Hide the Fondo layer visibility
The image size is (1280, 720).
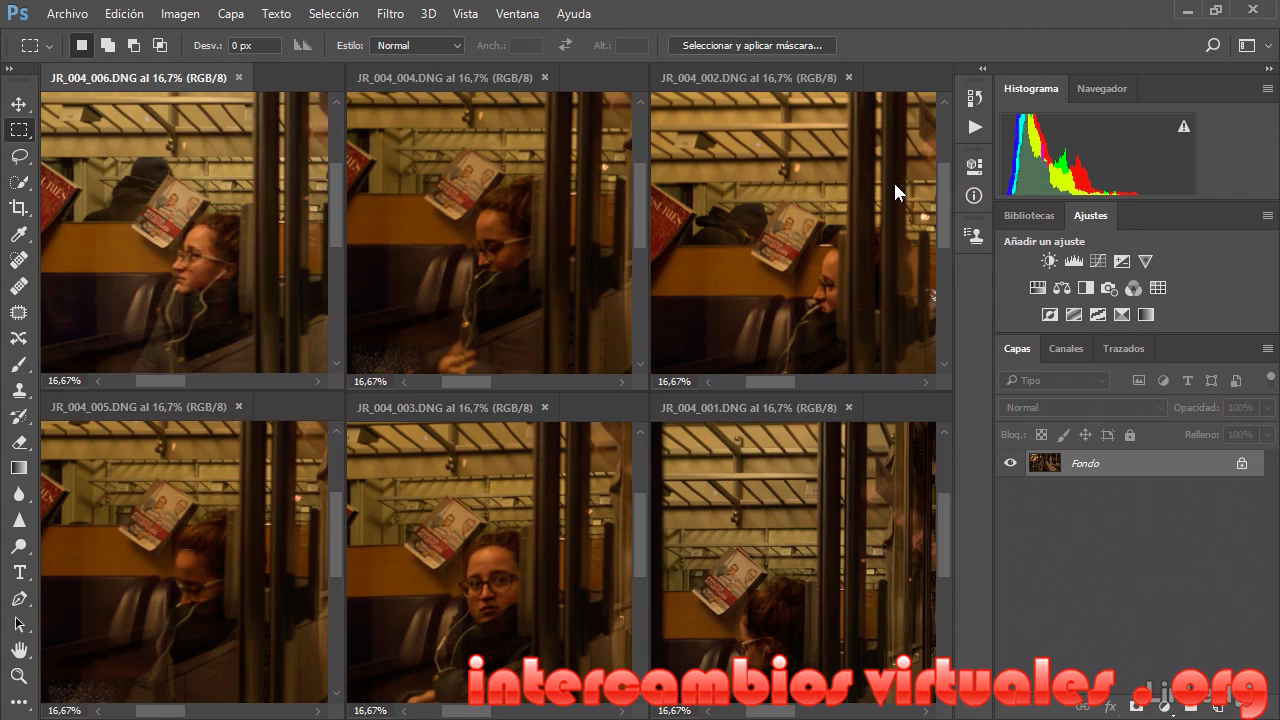(x=1010, y=463)
